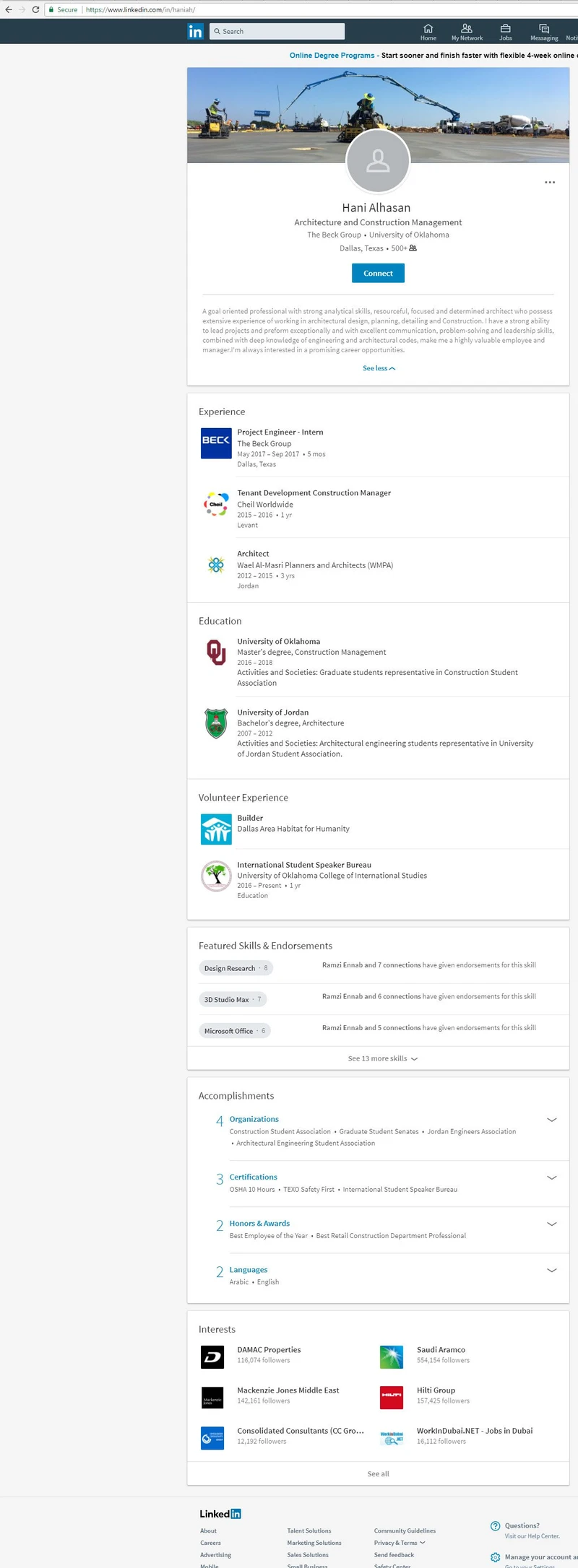Click the University of Oklahoma logo
Screen dimensions: 578x1568
click(215, 653)
